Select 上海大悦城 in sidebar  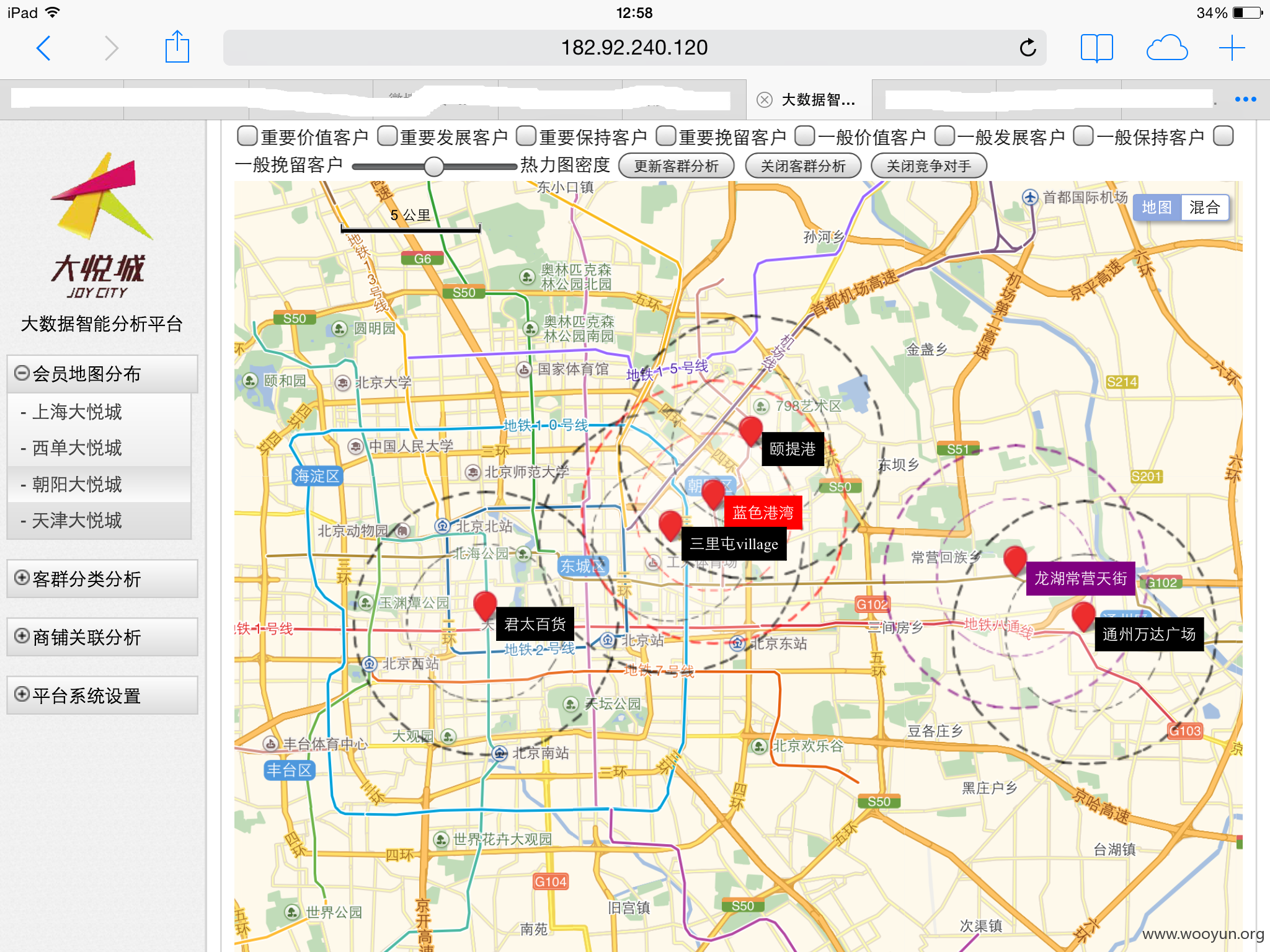tap(99, 412)
